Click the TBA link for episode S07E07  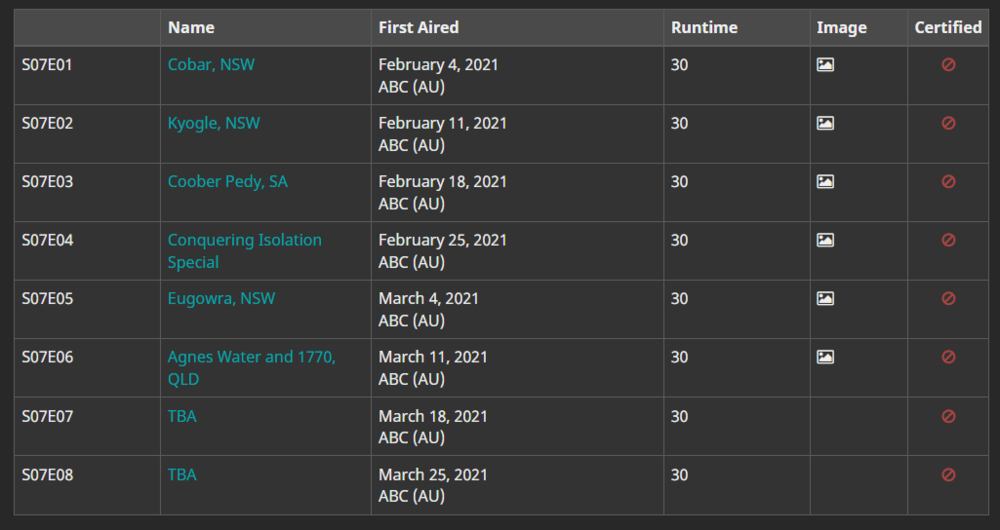(x=182, y=416)
